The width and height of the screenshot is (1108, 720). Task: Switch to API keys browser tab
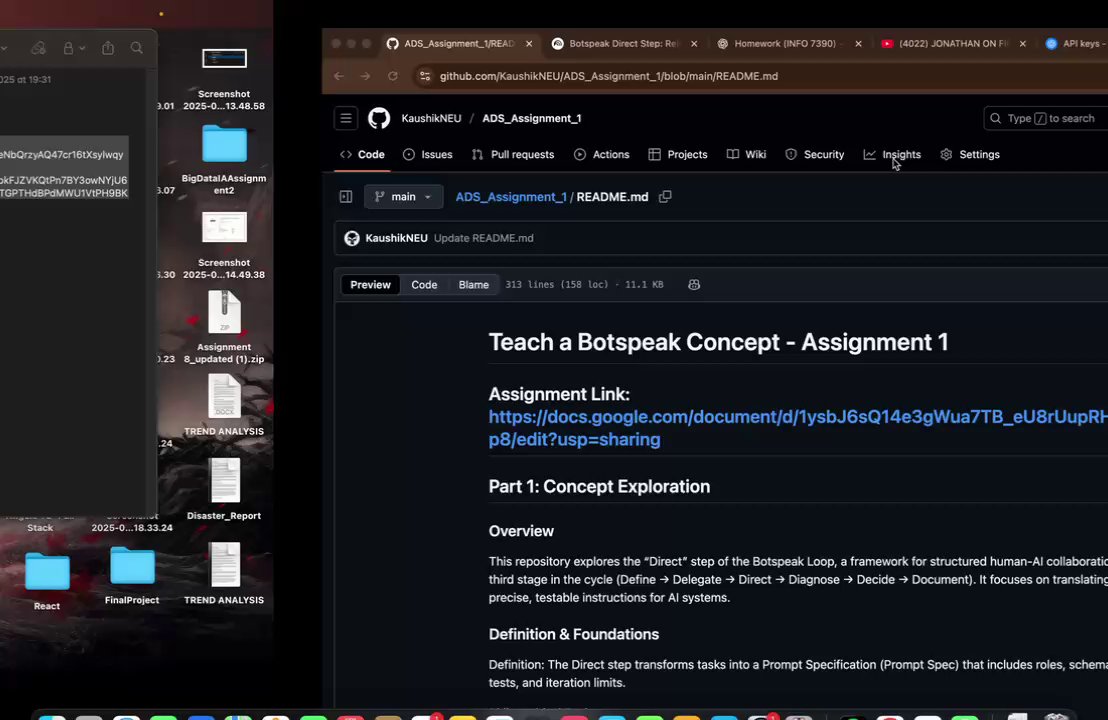1075,44
